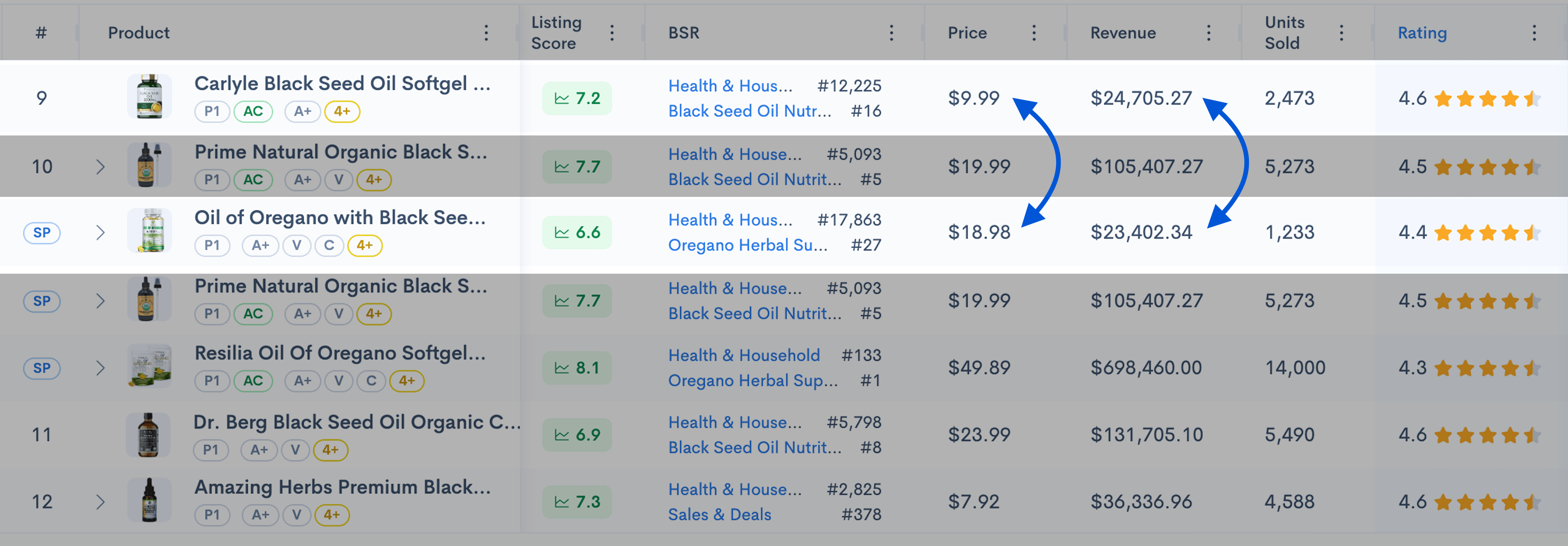
Task: Open BSR column three-dot menu
Action: click(891, 33)
